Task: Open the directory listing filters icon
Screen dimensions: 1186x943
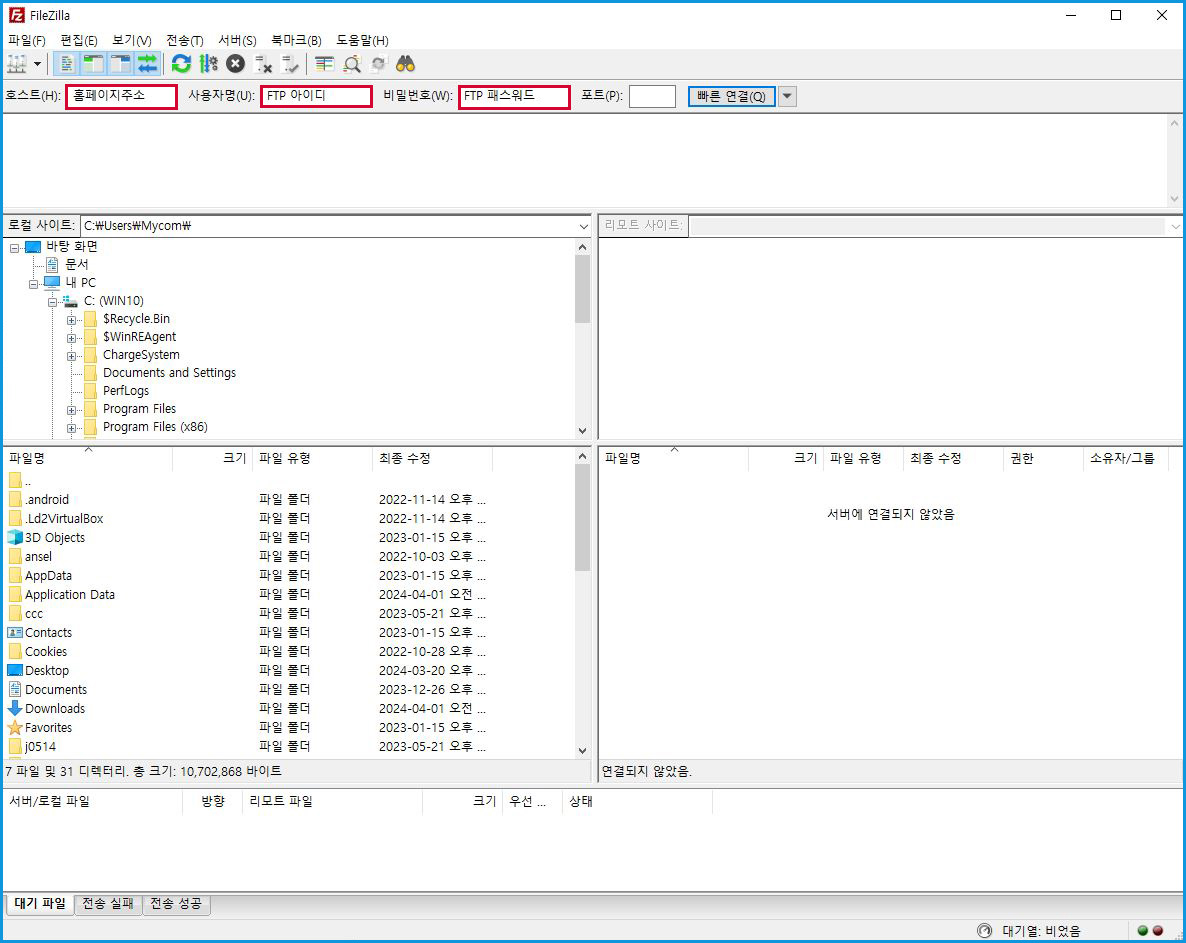Action: click(x=324, y=64)
